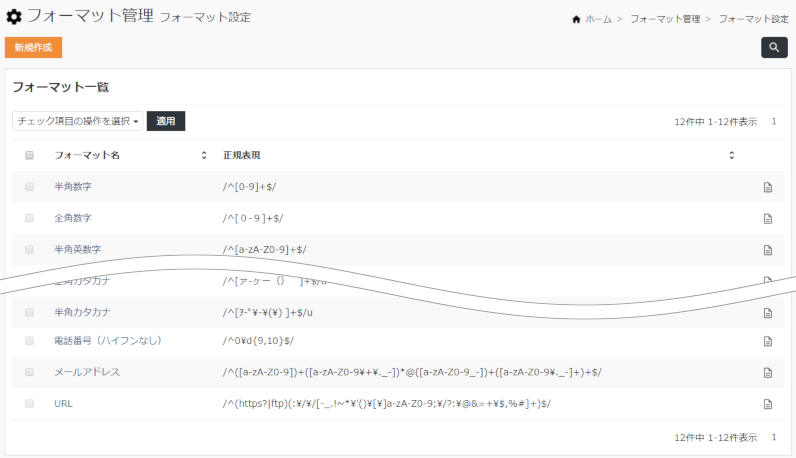This screenshot has height=458, width=796.
Task: Sort by フォーマット名 using its sort arrows
Action: 204,155
